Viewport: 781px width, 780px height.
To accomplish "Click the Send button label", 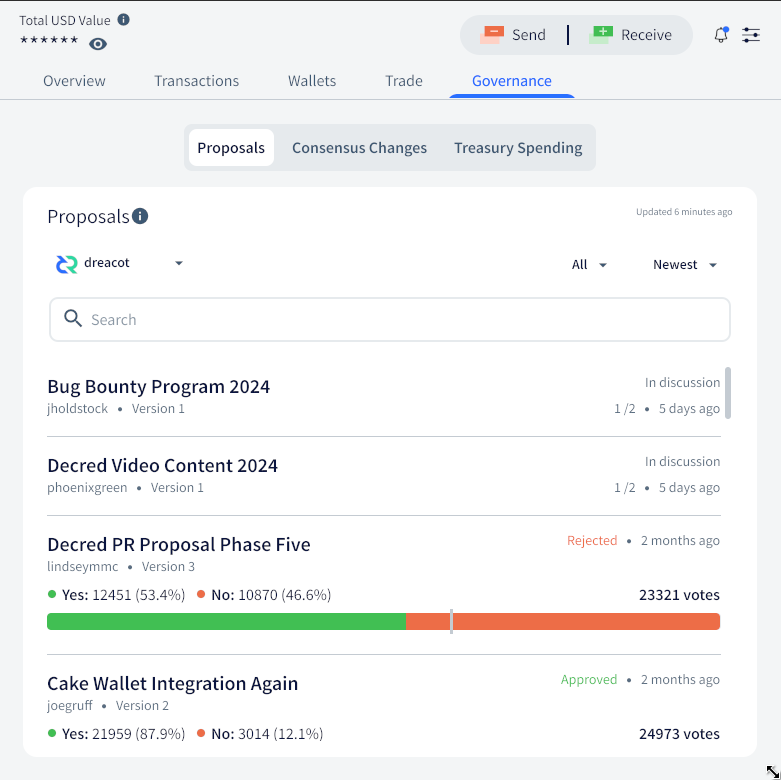I will click(x=528, y=35).
